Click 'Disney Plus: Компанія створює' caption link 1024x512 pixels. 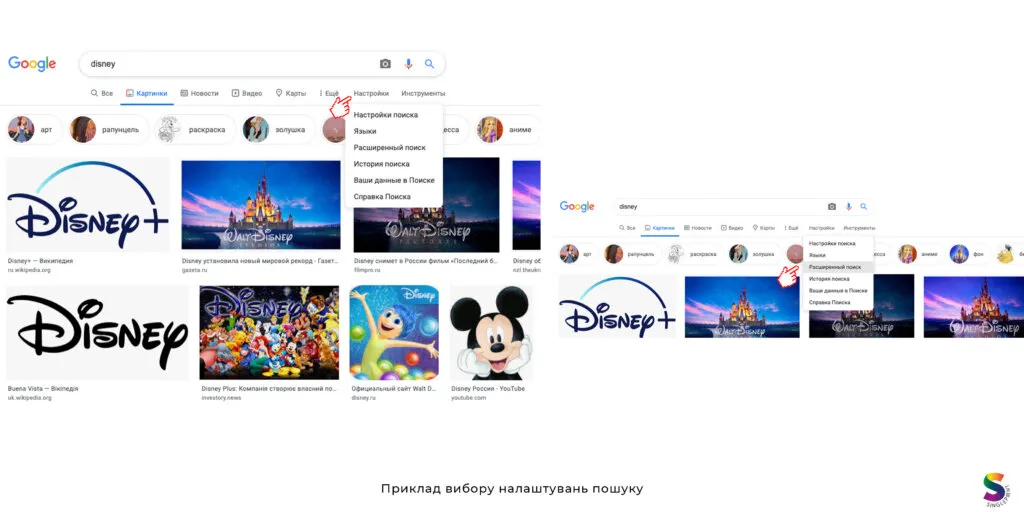tap(269, 389)
